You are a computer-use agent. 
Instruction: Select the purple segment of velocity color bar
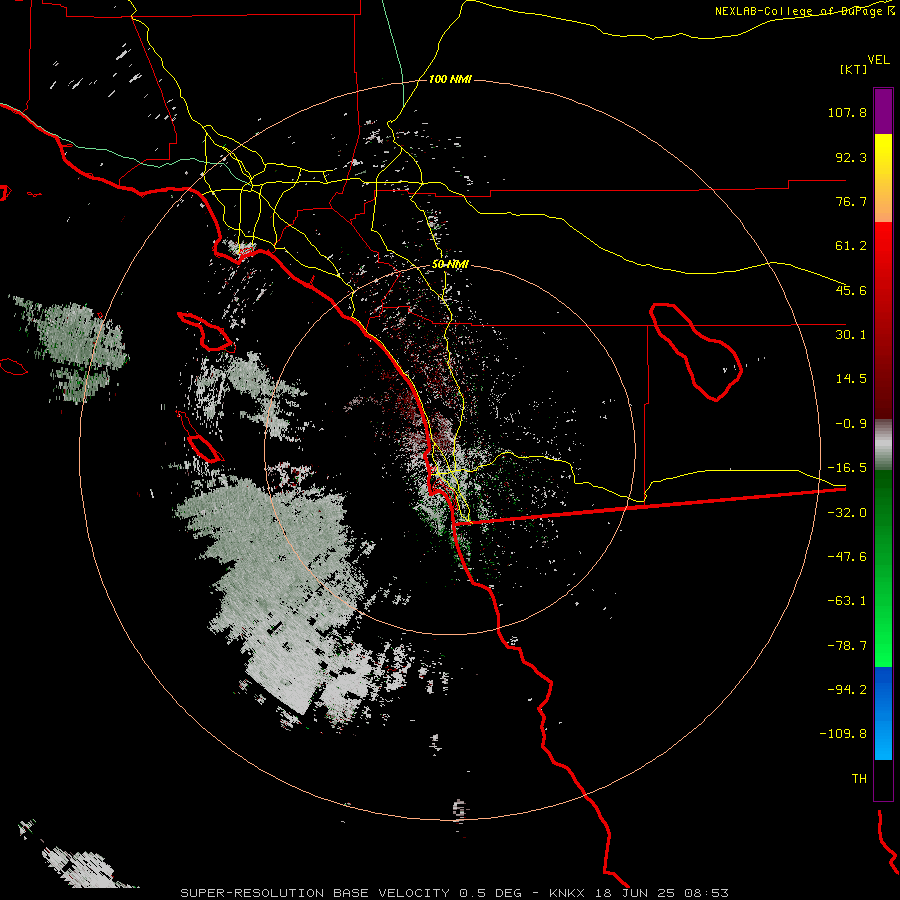tap(883, 111)
